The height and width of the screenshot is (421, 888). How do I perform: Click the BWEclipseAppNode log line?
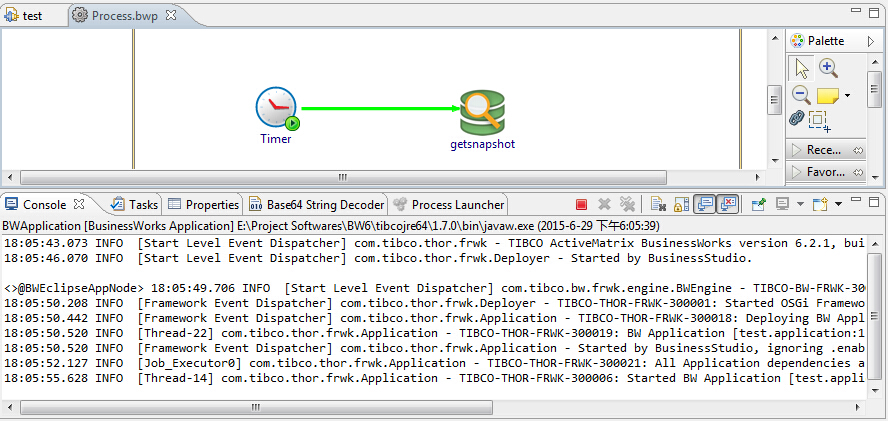[x=434, y=288]
